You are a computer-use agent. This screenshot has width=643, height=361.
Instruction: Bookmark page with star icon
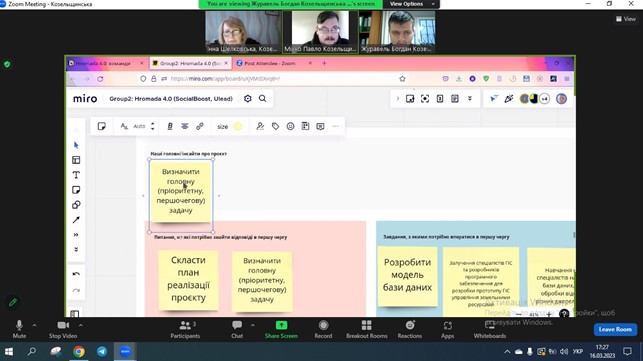pyautogui.click(x=402, y=79)
